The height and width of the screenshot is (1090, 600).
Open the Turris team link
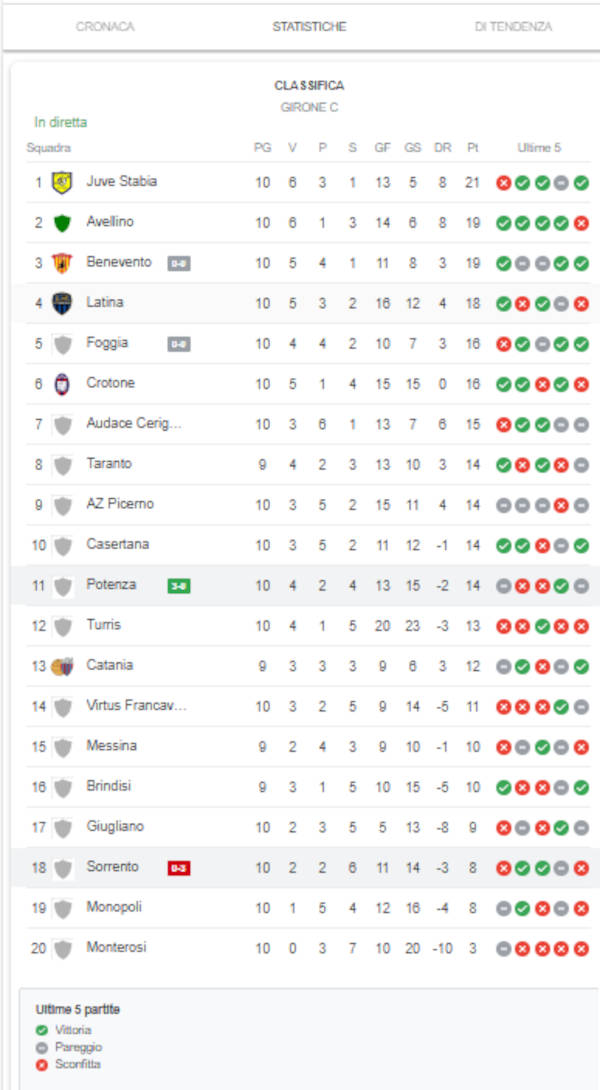[x=104, y=625]
